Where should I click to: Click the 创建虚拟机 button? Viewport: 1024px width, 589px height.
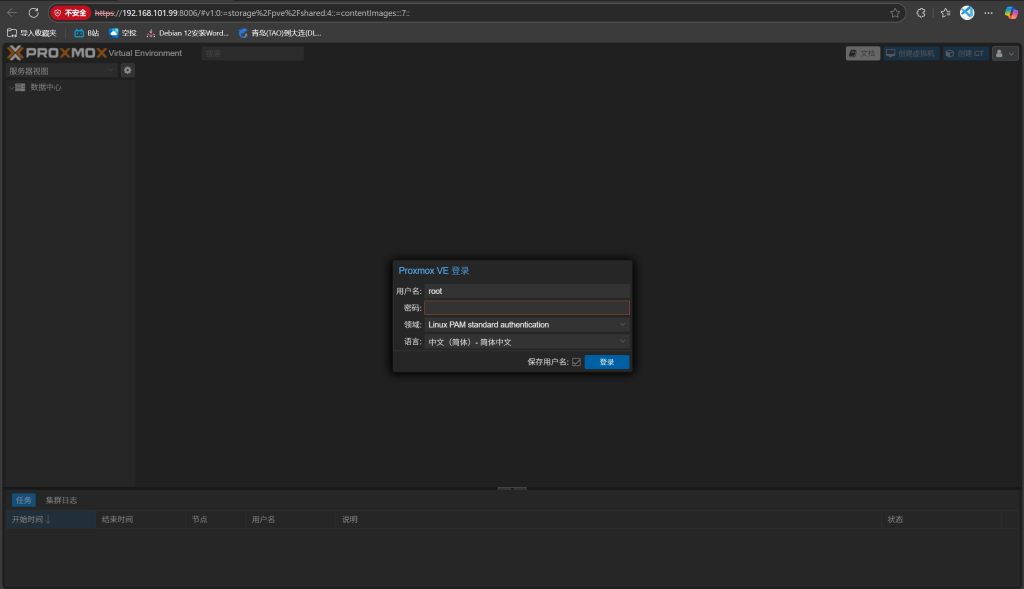click(912, 53)
